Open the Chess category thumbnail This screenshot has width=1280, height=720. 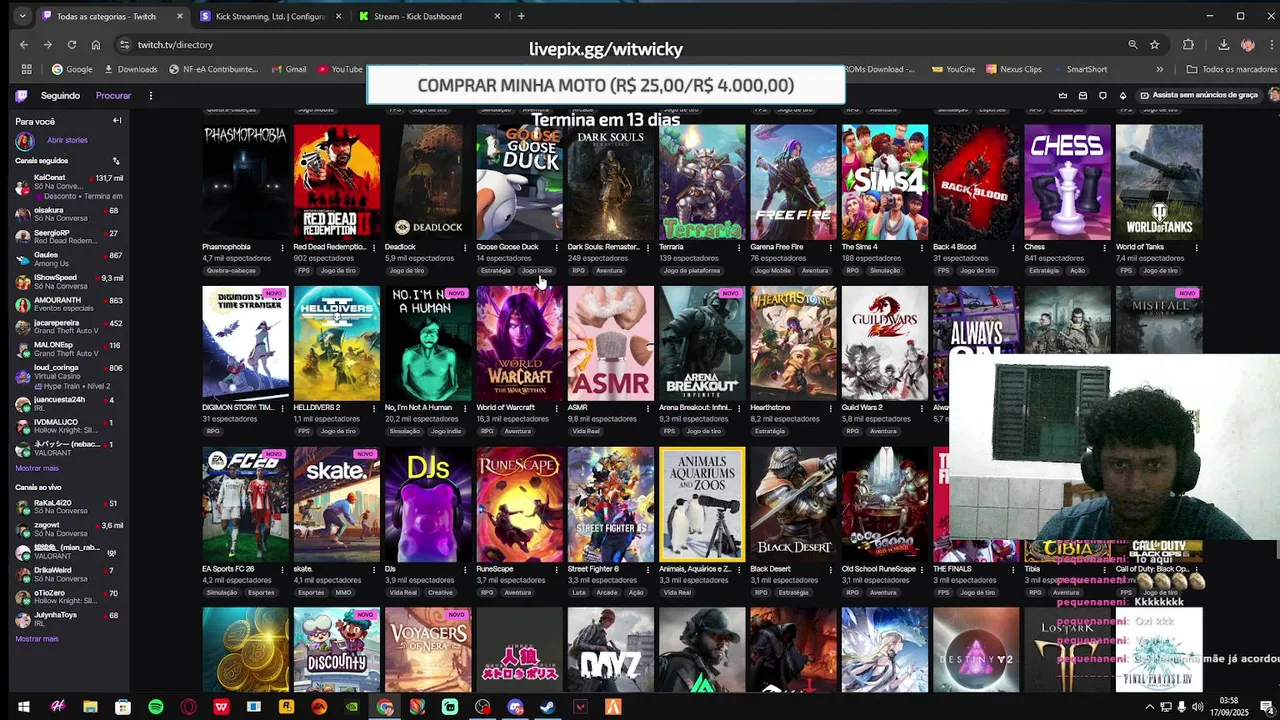(x=1067, y=181)
